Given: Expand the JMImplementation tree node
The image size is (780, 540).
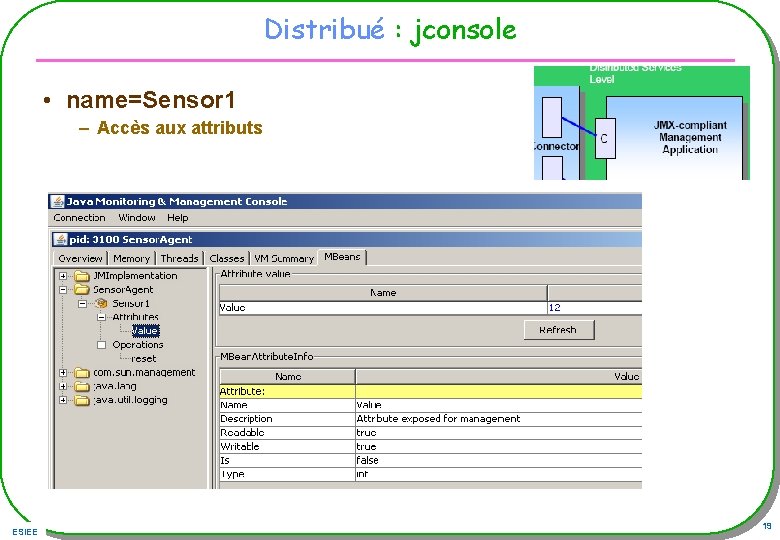Looking at the screenshot, I should coord(63,276).
